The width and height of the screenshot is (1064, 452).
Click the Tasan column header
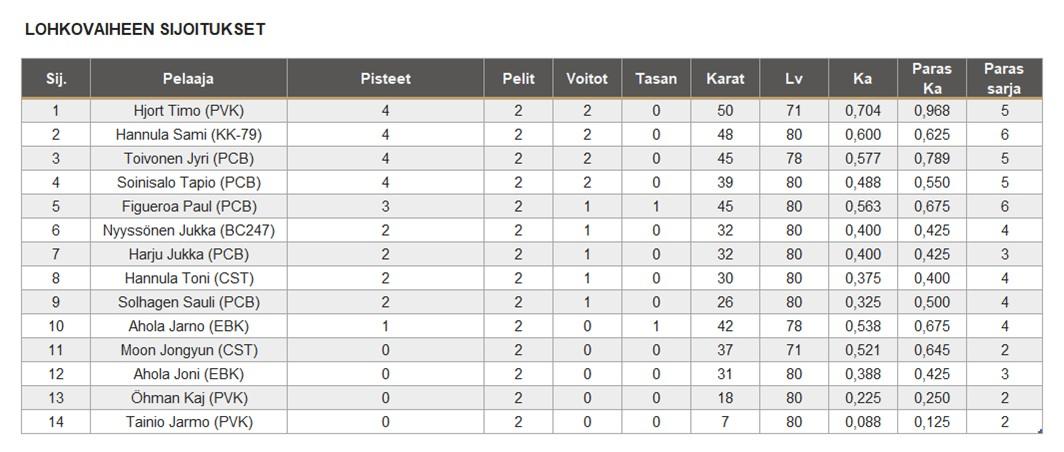tap(656, 79)
